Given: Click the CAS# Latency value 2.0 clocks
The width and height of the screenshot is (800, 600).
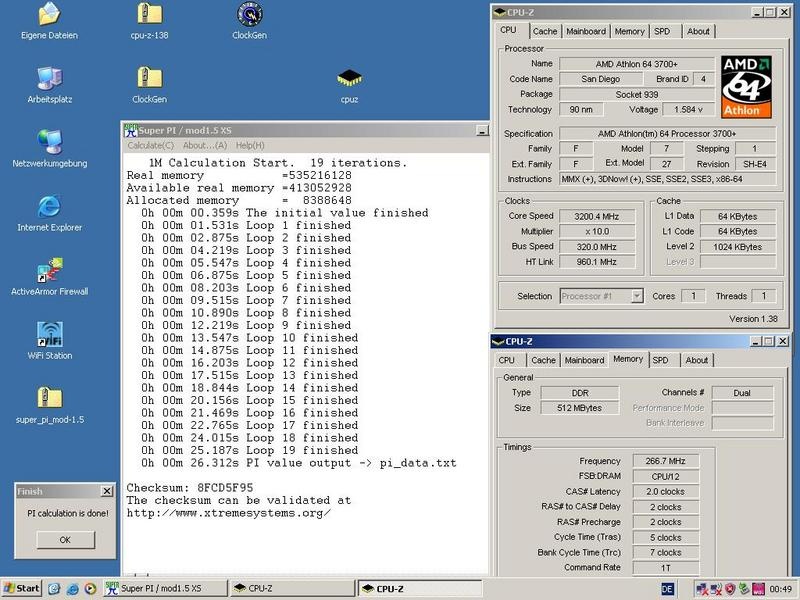Looking at the screenshot, I should click(665, 491).
